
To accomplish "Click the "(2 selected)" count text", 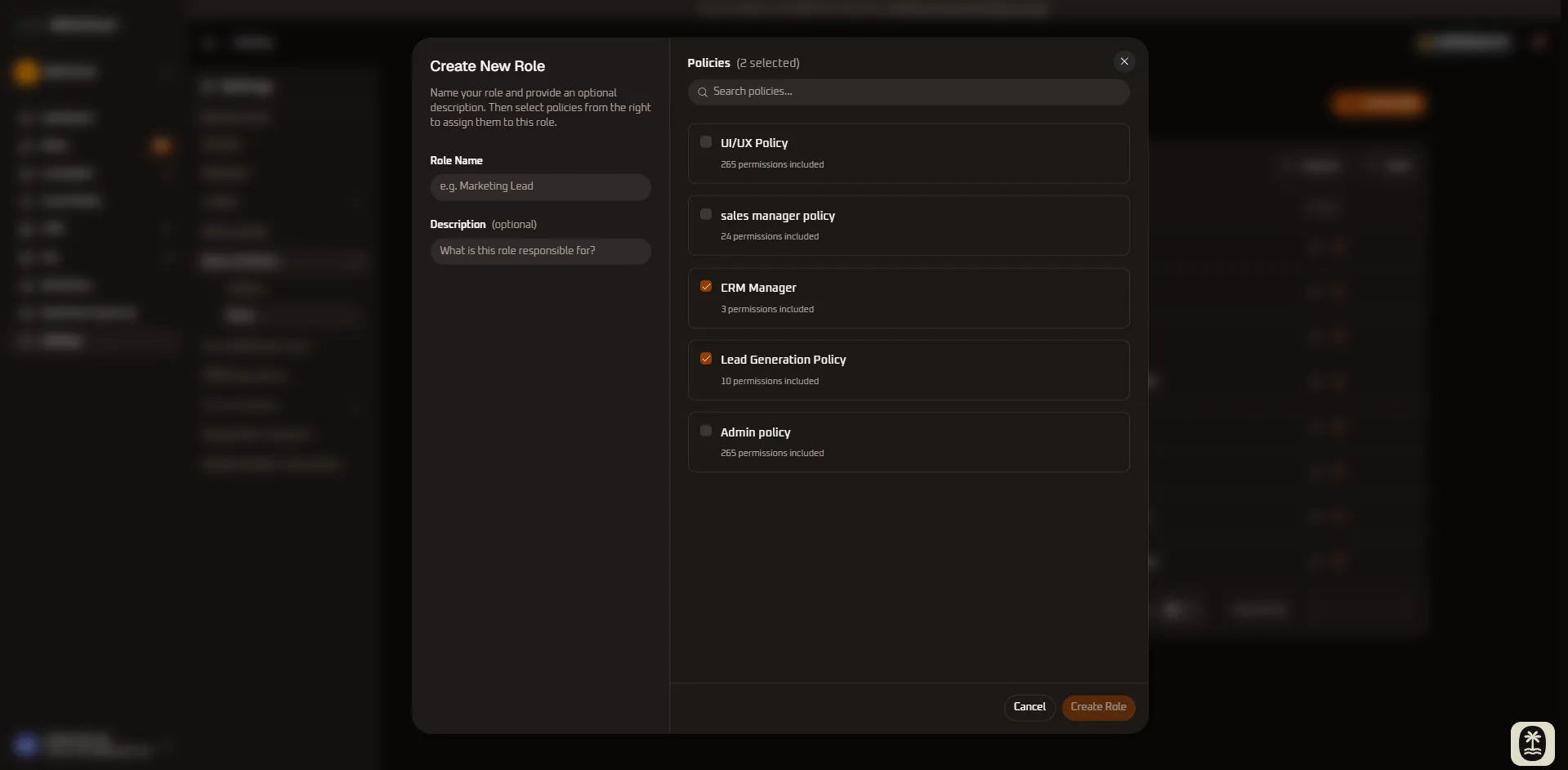I will click(768, 63).
